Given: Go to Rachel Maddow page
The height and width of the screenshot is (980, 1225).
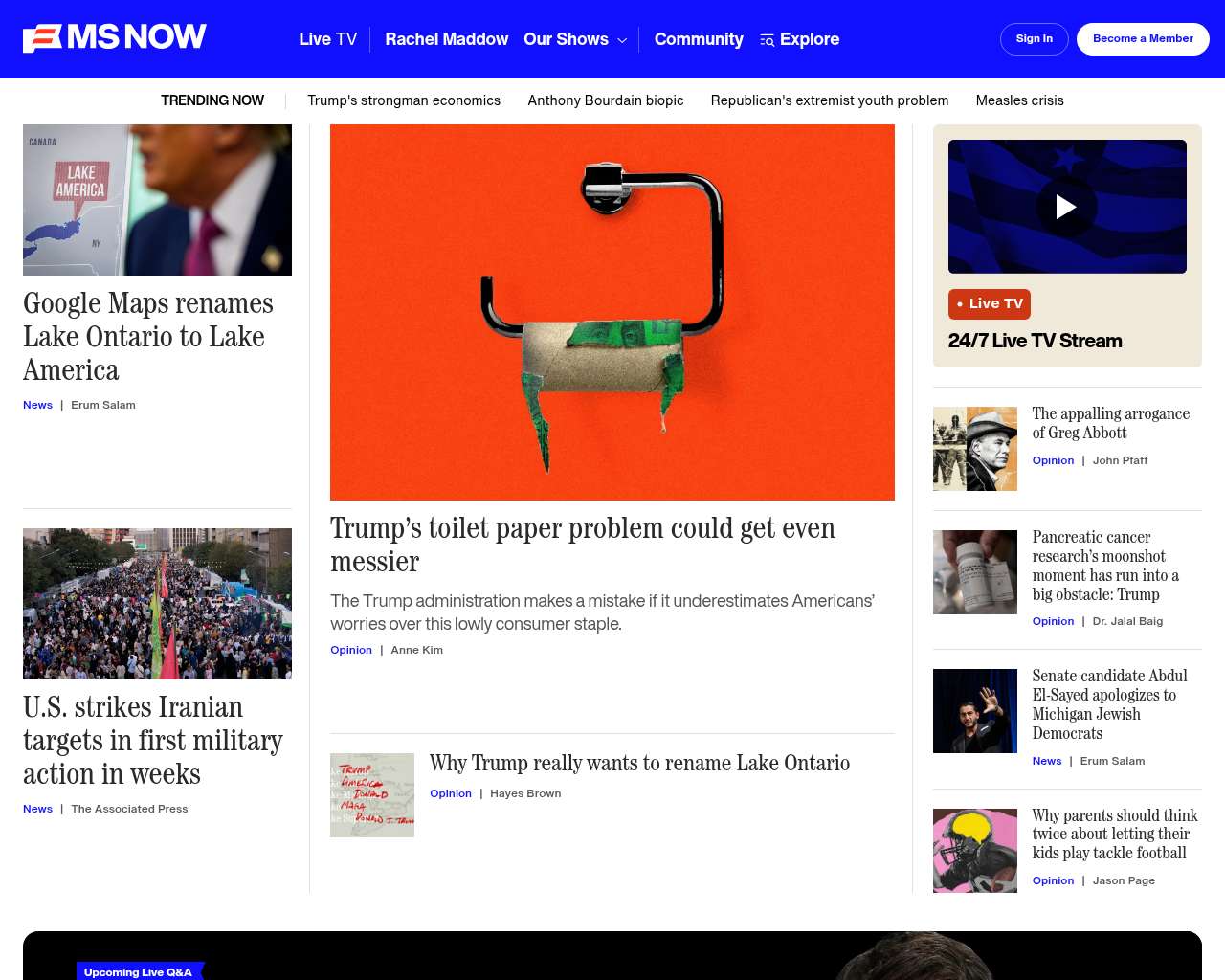Looking at the screenshot, I should coord(446,39).
